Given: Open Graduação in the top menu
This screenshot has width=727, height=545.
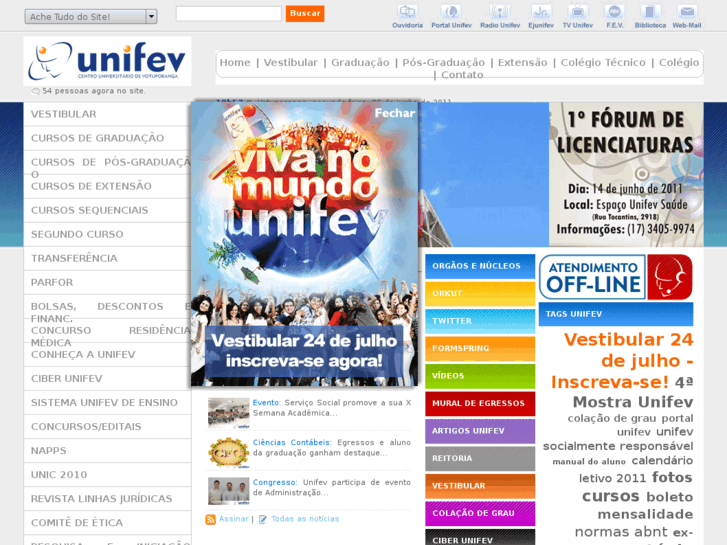Looking at the screenshot, I should point(360,63).
